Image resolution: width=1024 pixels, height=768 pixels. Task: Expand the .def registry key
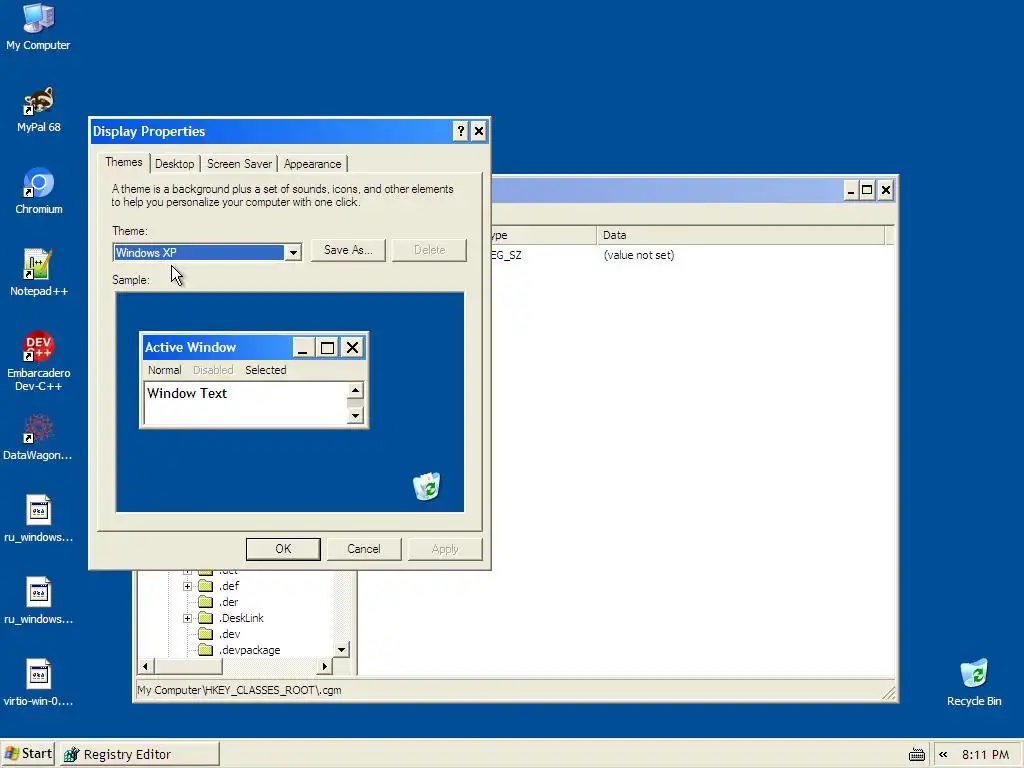187,586
